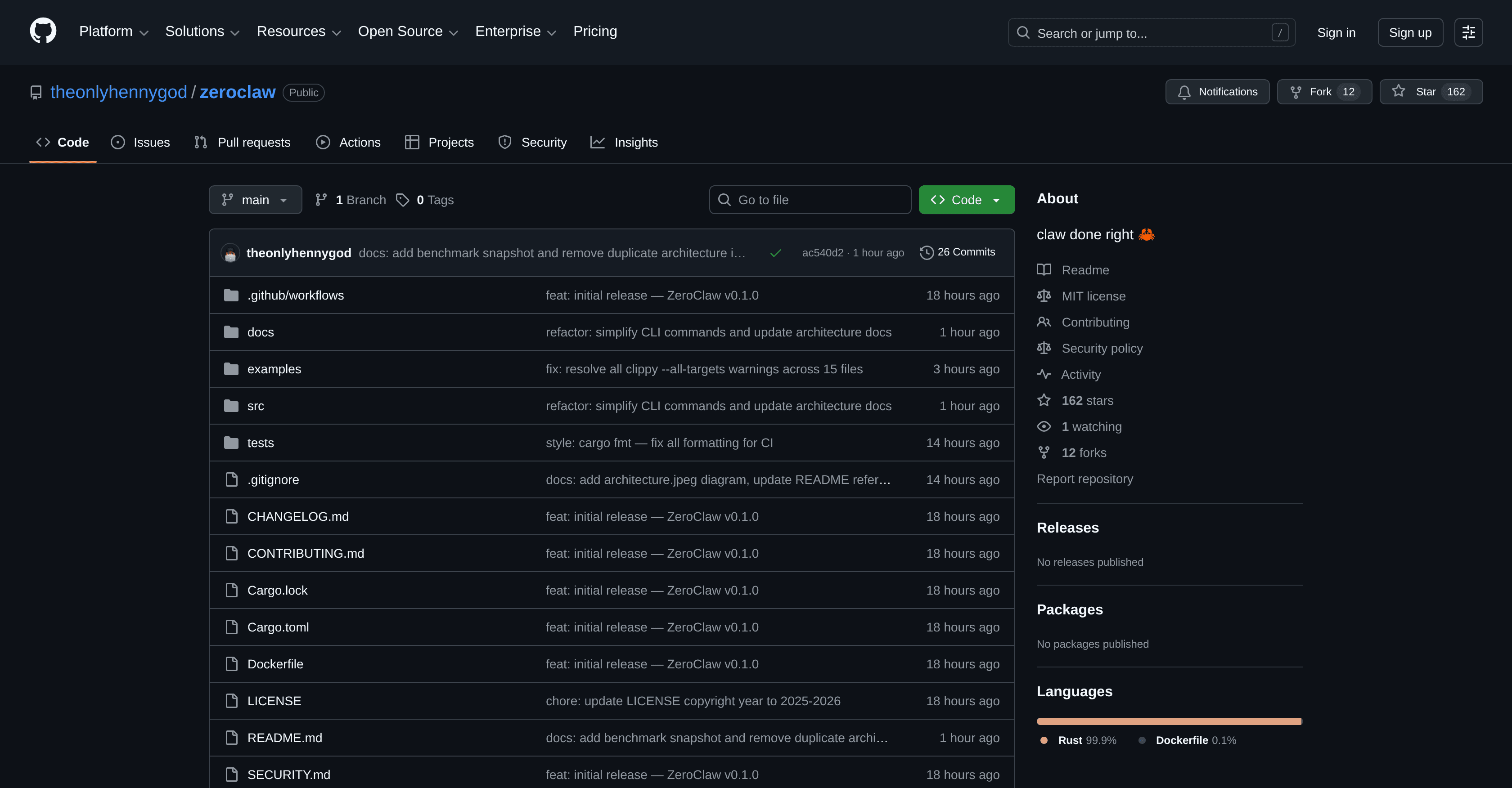This screenshot has height=788, width=1512.
Task: Open the command palette icon
Action: 1468,32
